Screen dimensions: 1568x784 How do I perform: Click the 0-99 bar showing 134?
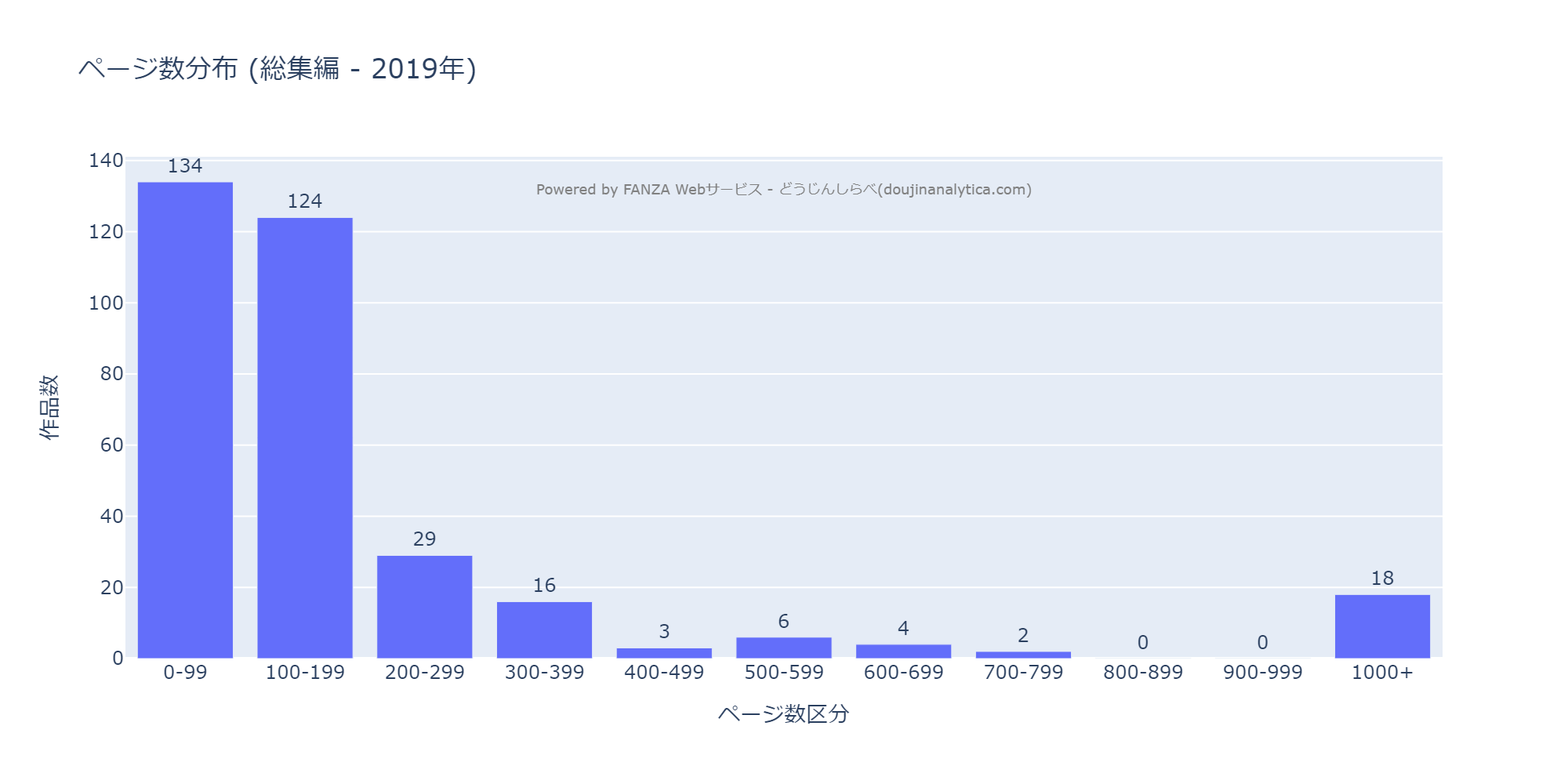pyautogui.click(x=185, y=420)
